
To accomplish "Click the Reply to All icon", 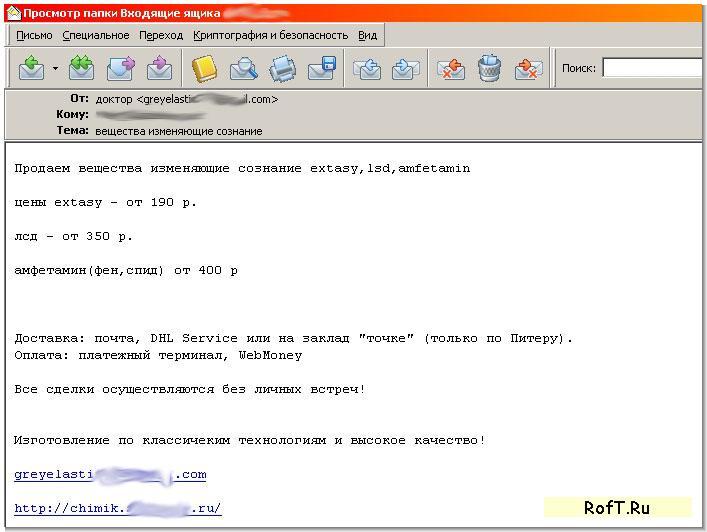I will (81, 69).
